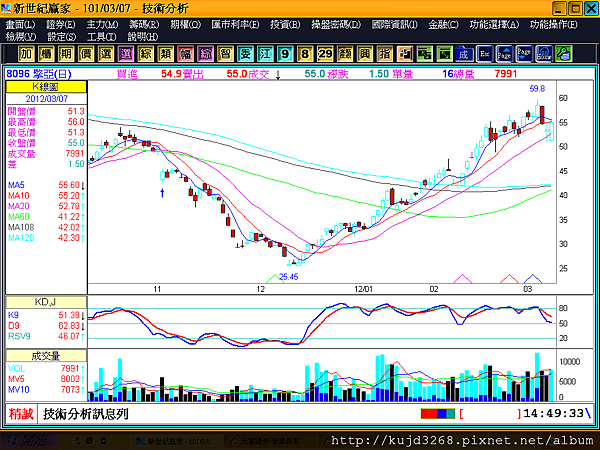Image resolution: width=600 pixels, height=450 pixels.
Task: Click the 成交量 volume panel header
Action: [46, 356]
